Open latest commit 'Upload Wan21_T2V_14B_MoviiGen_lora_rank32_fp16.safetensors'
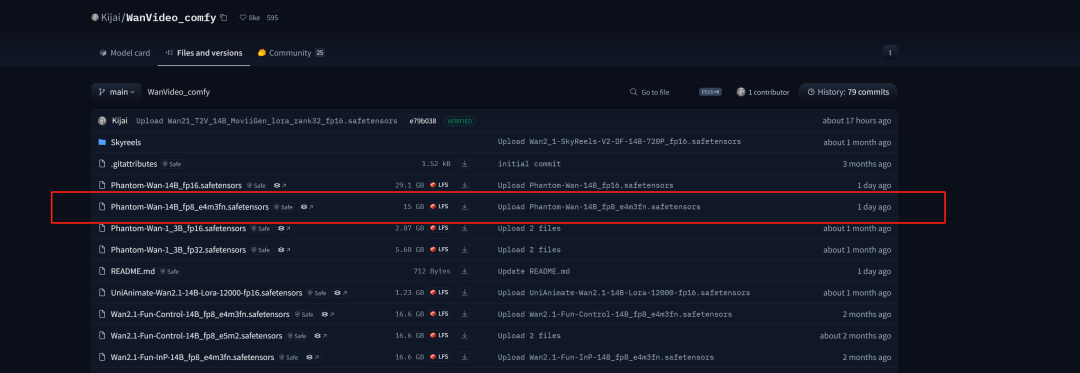Screen dimensions: 1080x373 point(267,120)
